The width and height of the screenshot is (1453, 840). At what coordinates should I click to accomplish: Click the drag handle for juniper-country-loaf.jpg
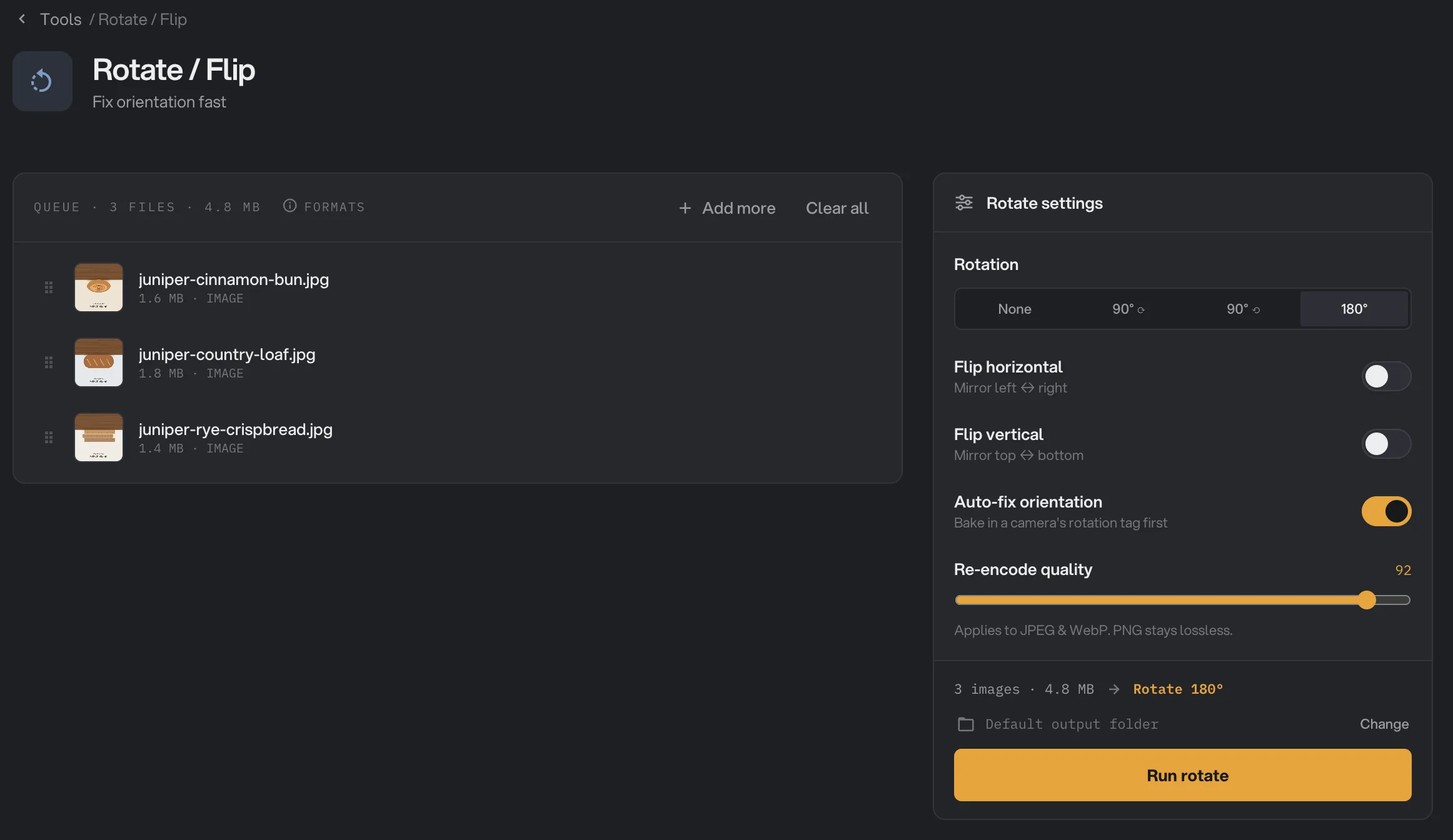tap(49, 362)
